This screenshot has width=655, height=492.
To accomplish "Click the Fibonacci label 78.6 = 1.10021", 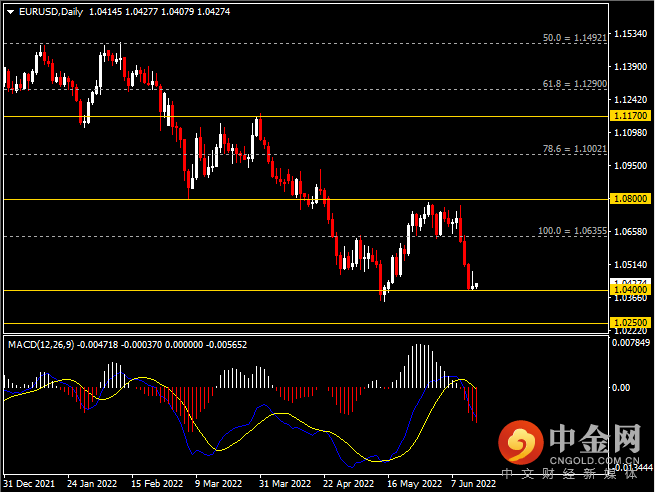I will [575, 149].
